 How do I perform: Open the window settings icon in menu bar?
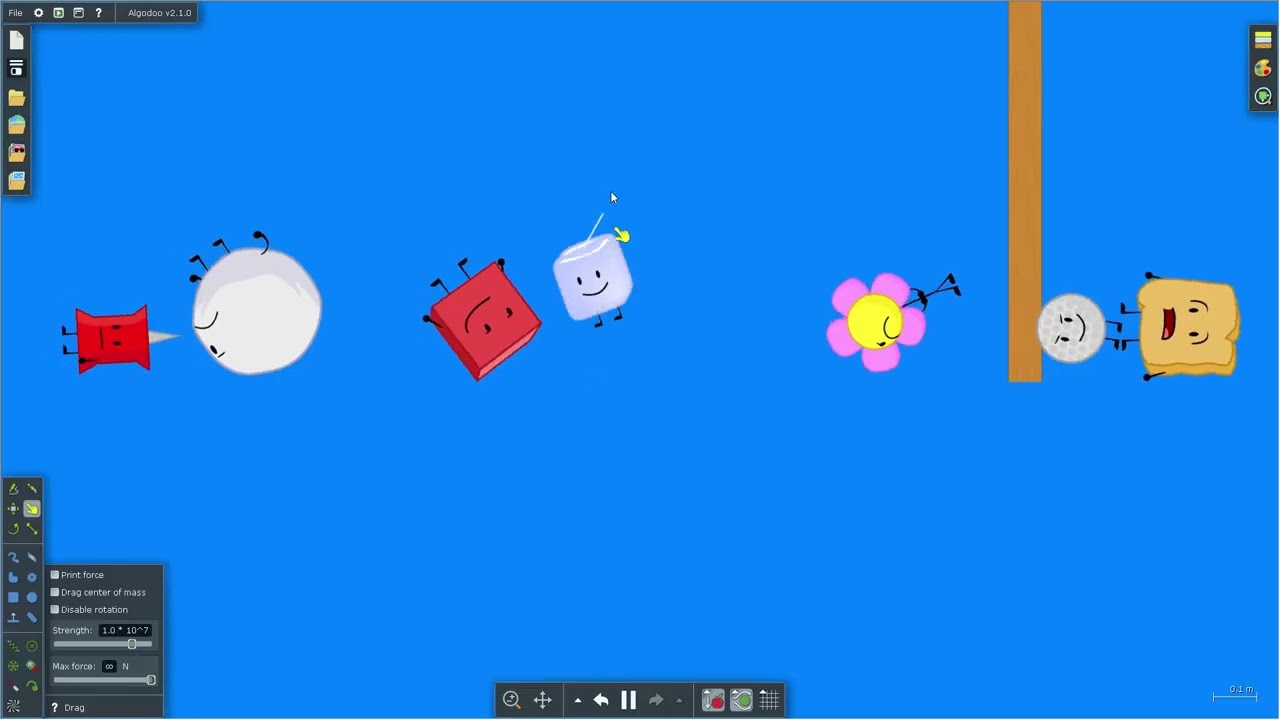78,13
